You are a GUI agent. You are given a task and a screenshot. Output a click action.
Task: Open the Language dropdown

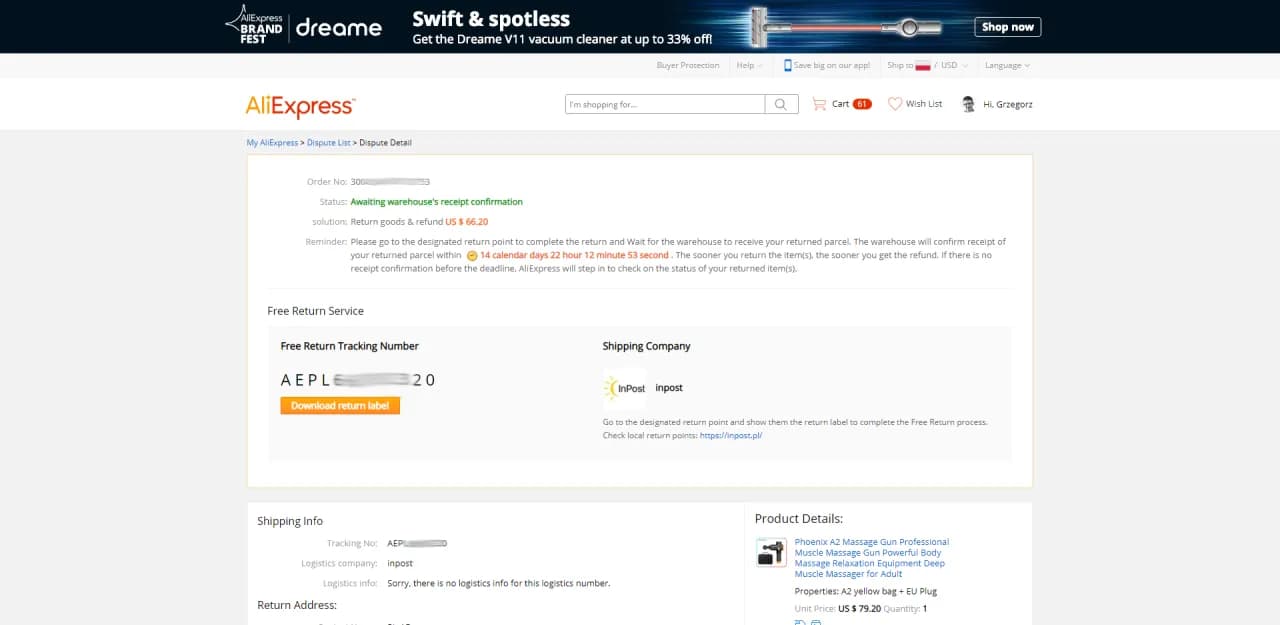(1006, 65)
